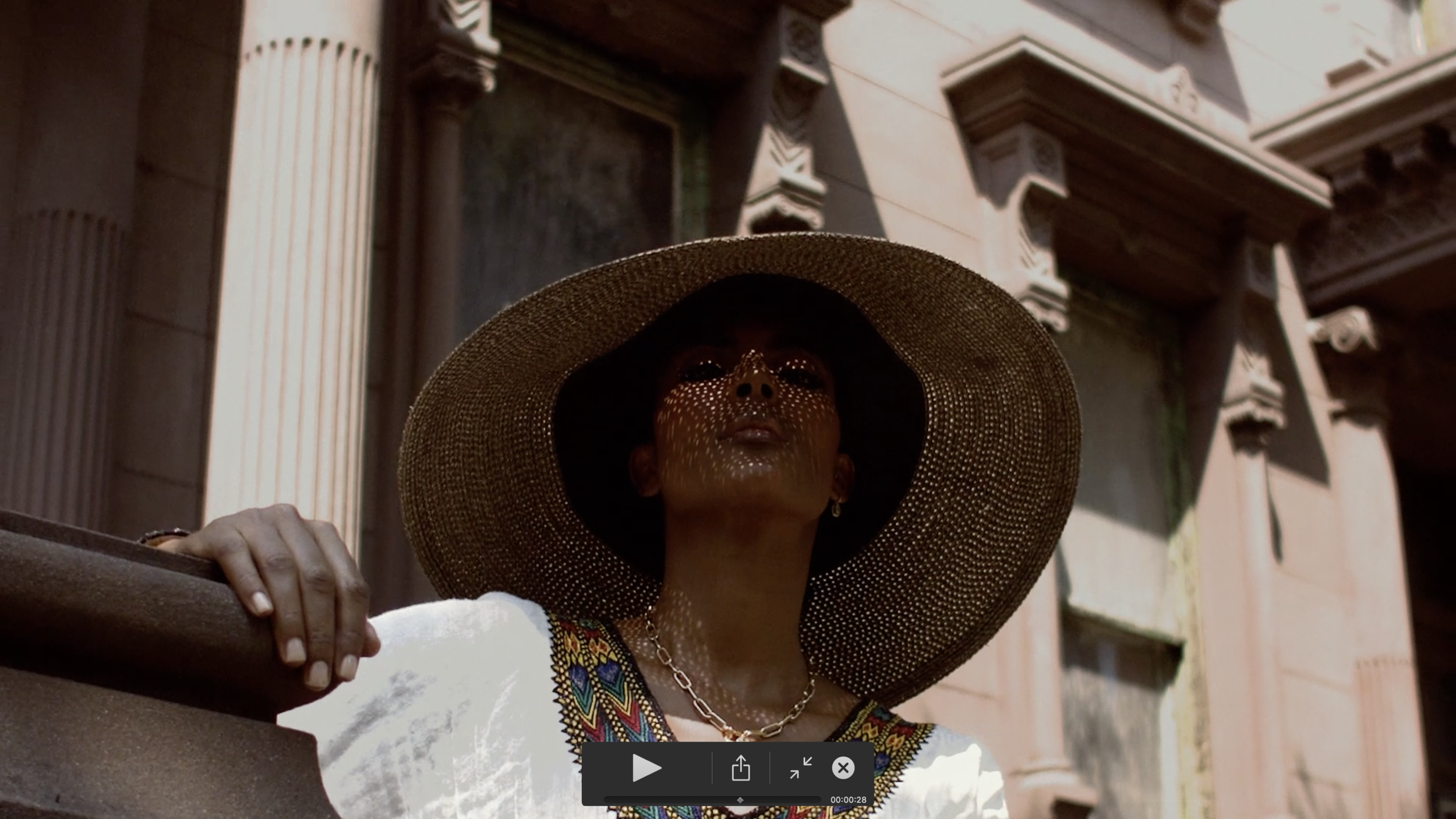This screenshot has height=819, width=1456.
Task: Exit full screen with the inward arrows icon
Action: click(x=801, y=768)
